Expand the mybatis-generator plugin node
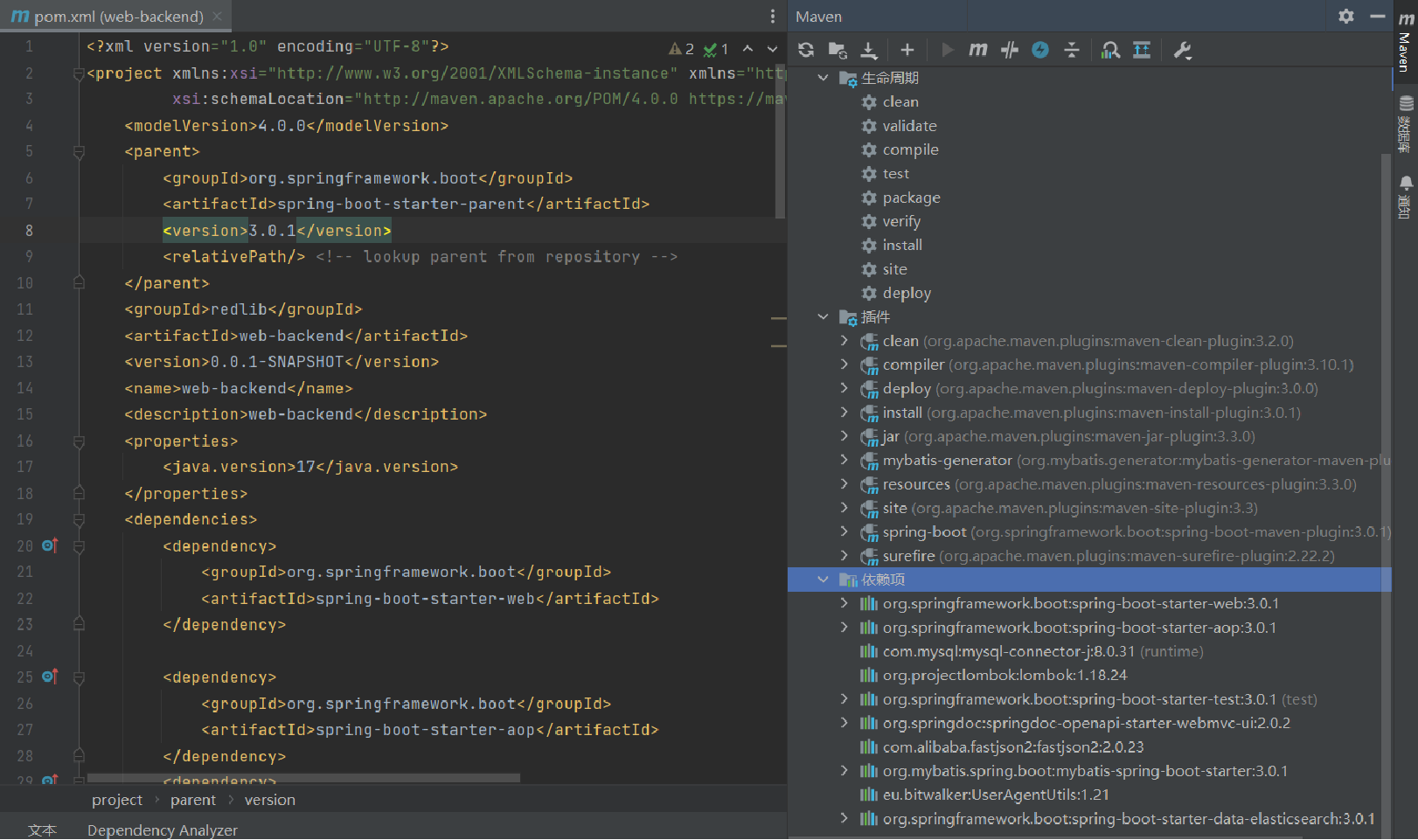The image size is (1418, 840). [844, 460]
